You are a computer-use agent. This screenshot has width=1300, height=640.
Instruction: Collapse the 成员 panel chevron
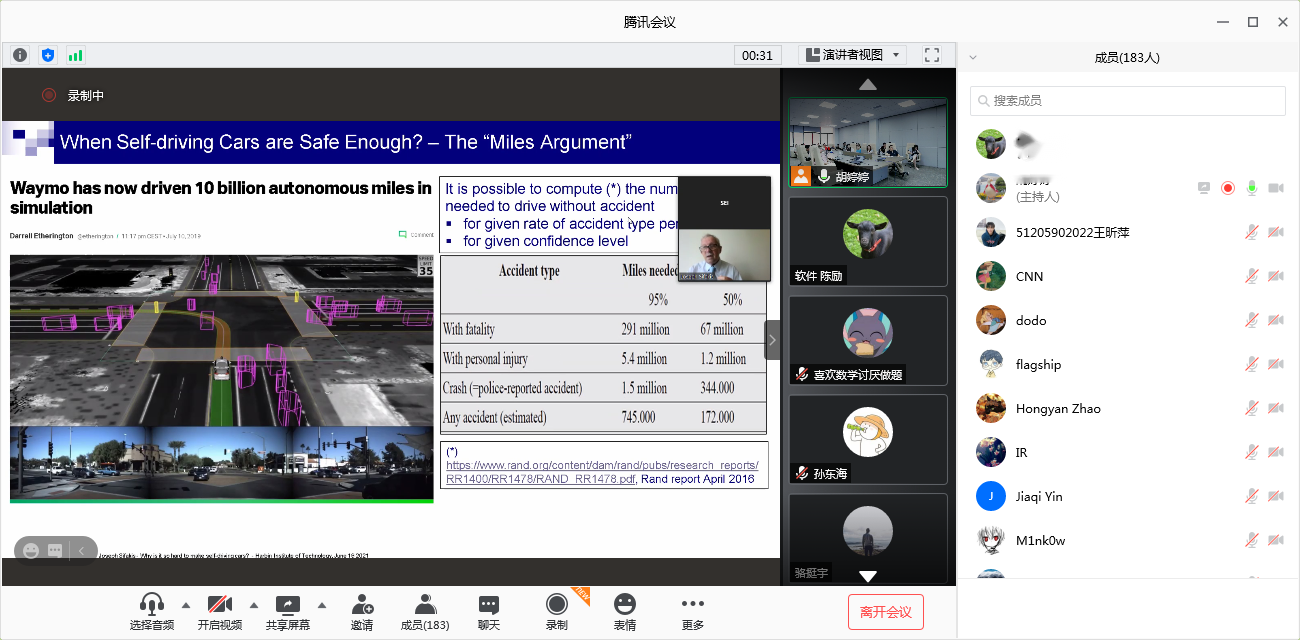(973, 58)
